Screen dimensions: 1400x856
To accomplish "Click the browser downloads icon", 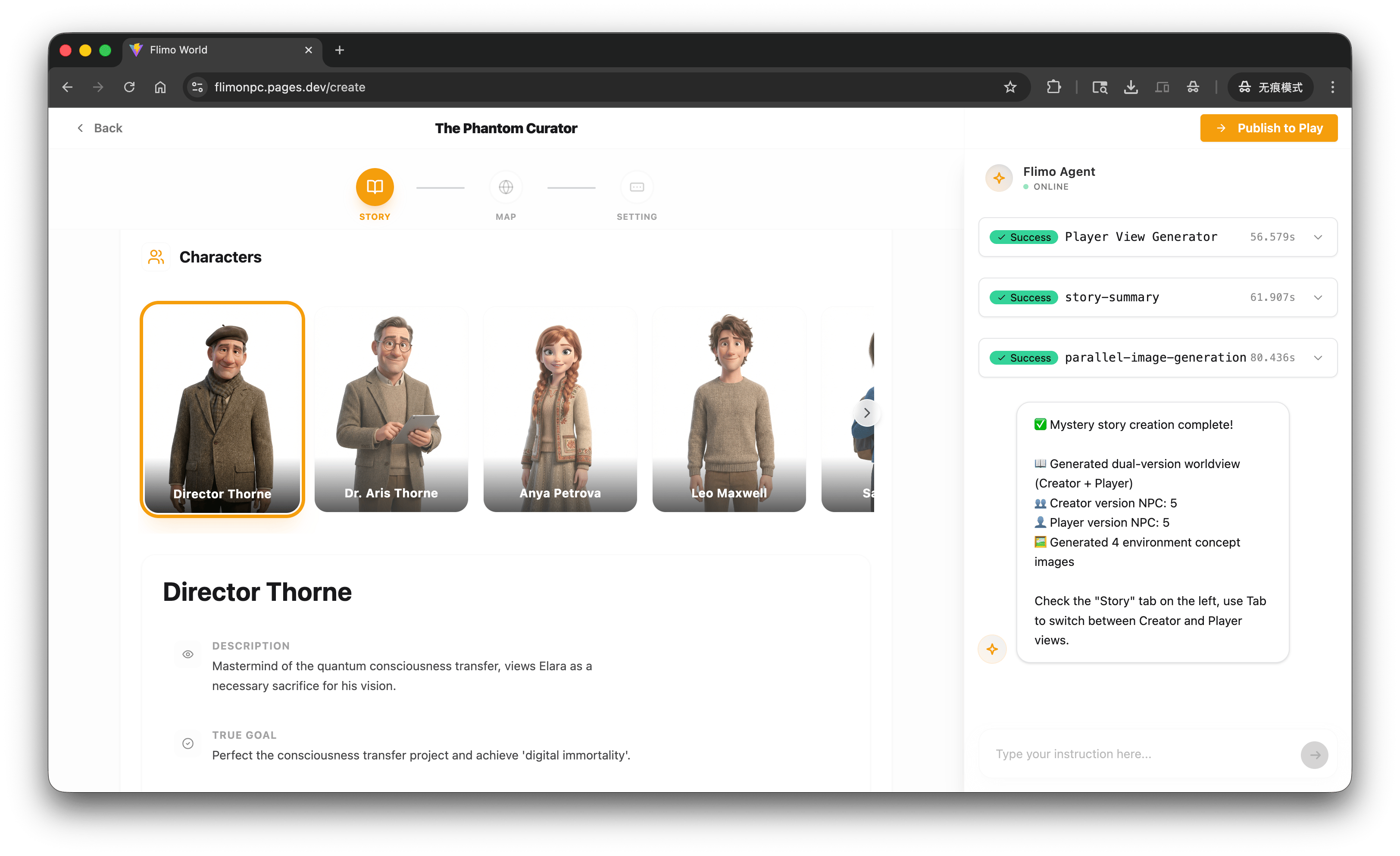I will click(1130, 87).
